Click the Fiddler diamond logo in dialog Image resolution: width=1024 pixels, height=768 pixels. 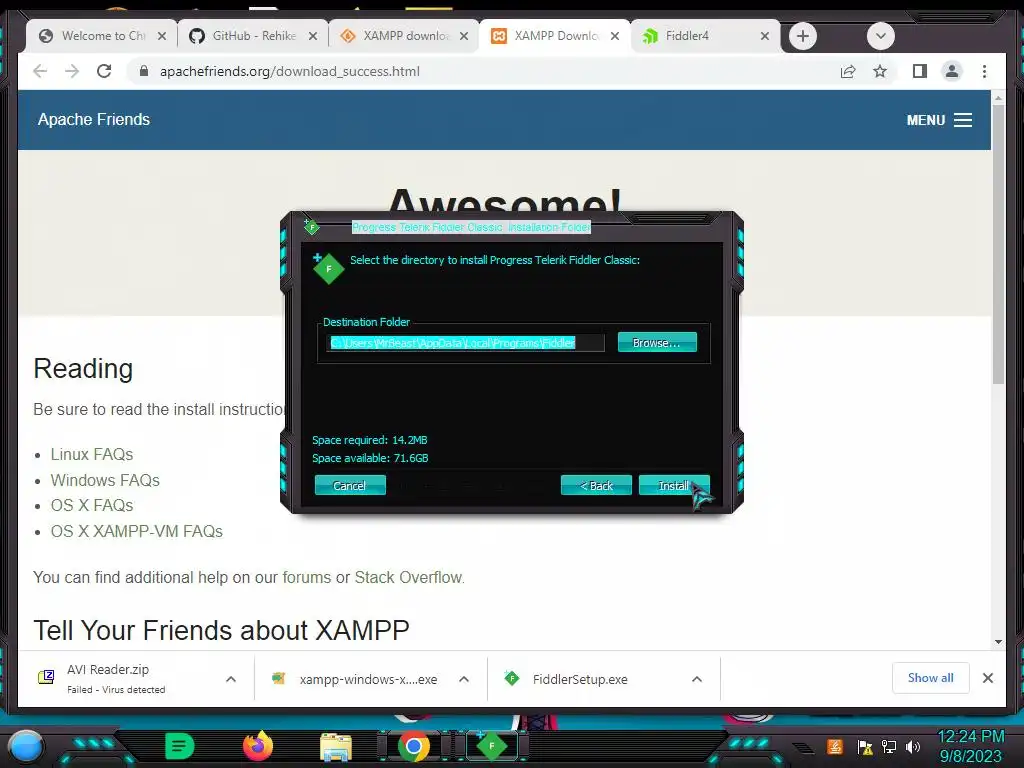point(328,268)
